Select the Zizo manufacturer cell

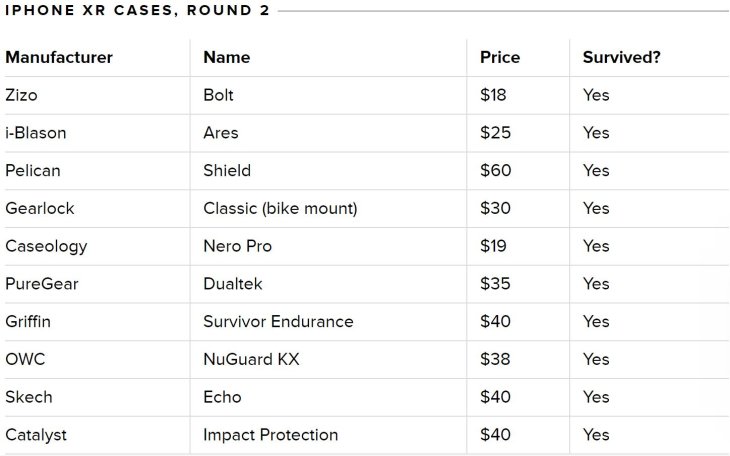[21, 95]
